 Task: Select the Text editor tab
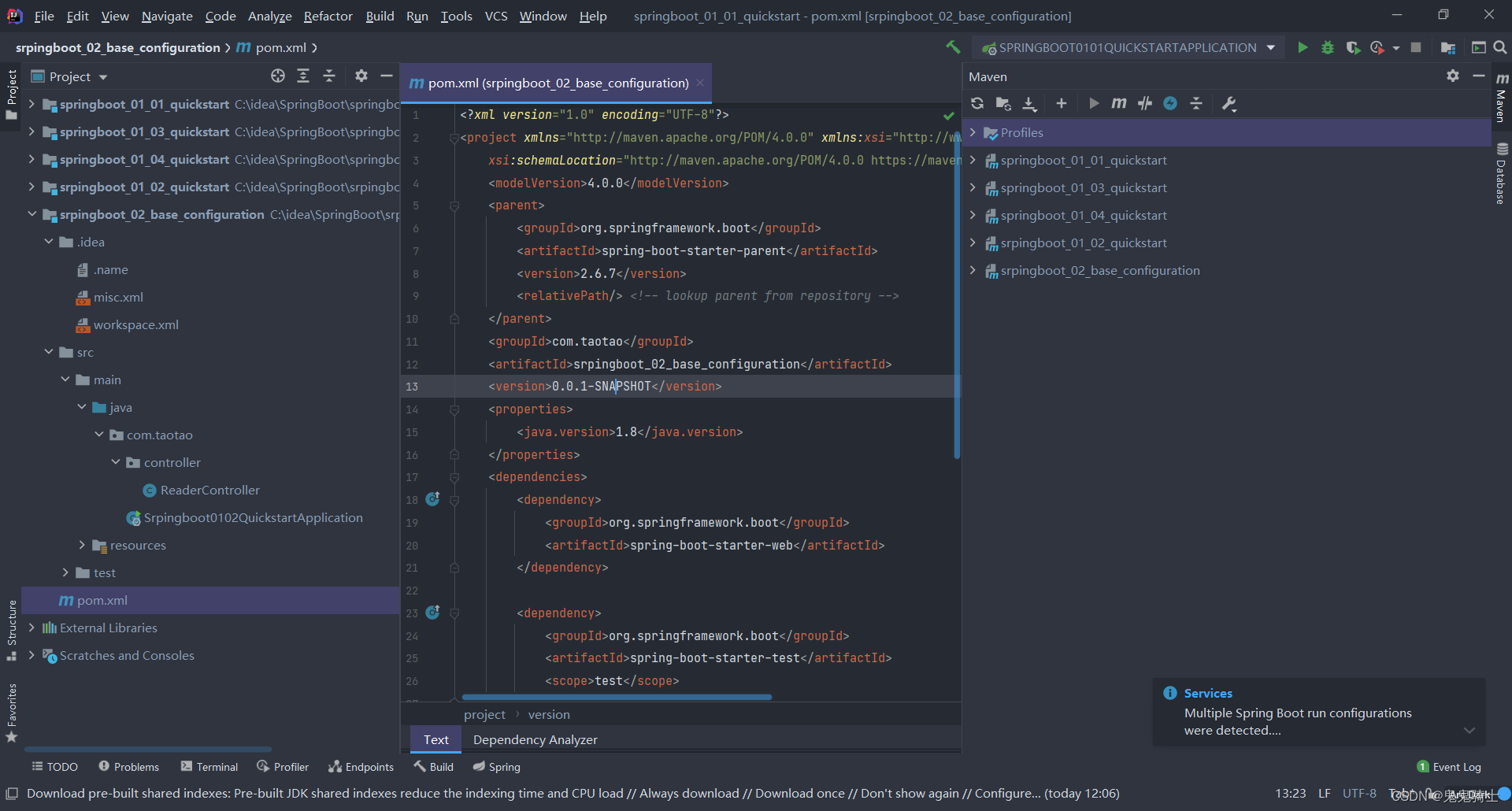[x=435, y=739]
